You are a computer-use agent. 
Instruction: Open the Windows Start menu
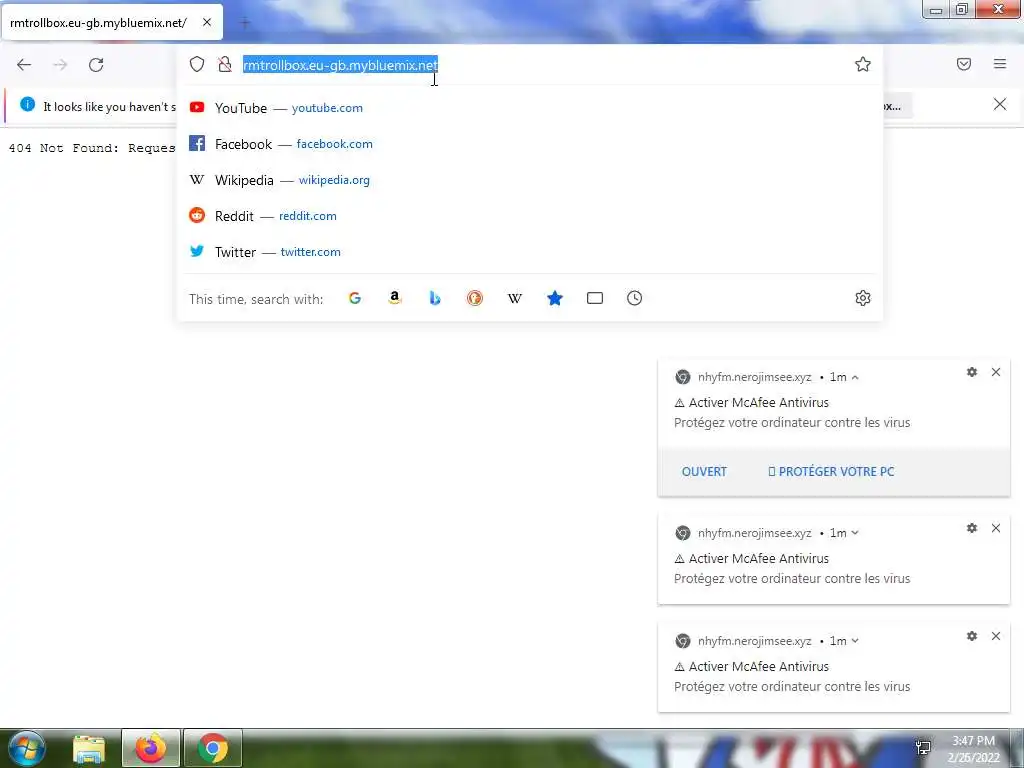click(26, 748)
